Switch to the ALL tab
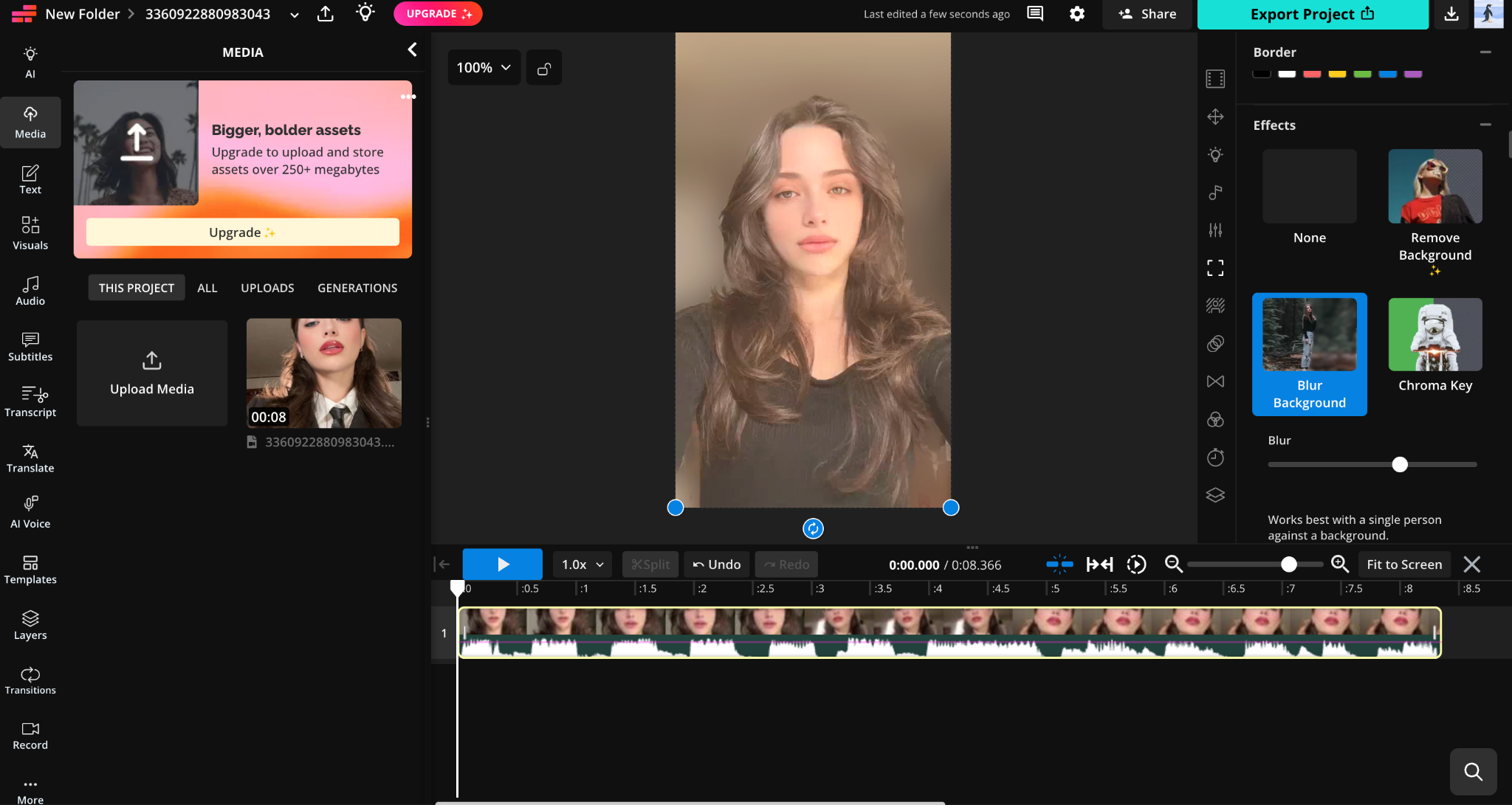This screenshot has height=805, width=1512. pos(207,288)
